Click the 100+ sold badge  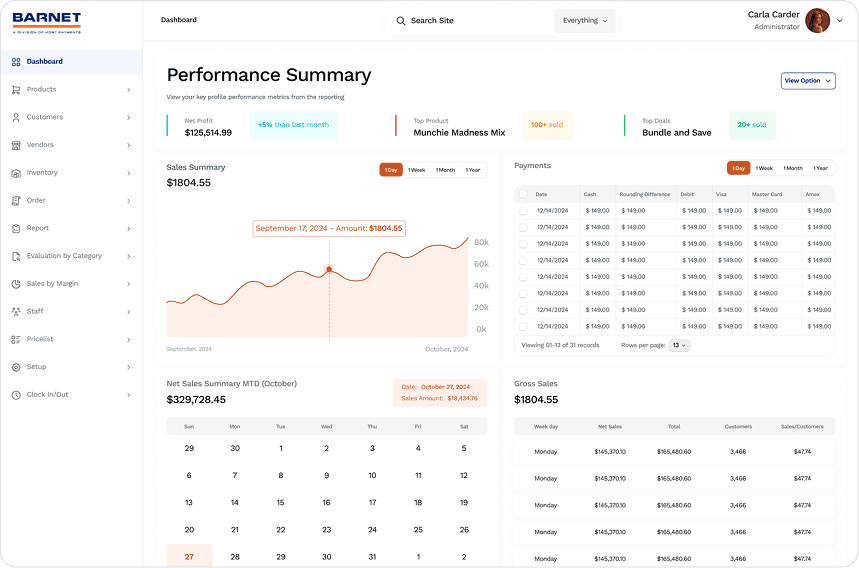click(x=547, y=125)
